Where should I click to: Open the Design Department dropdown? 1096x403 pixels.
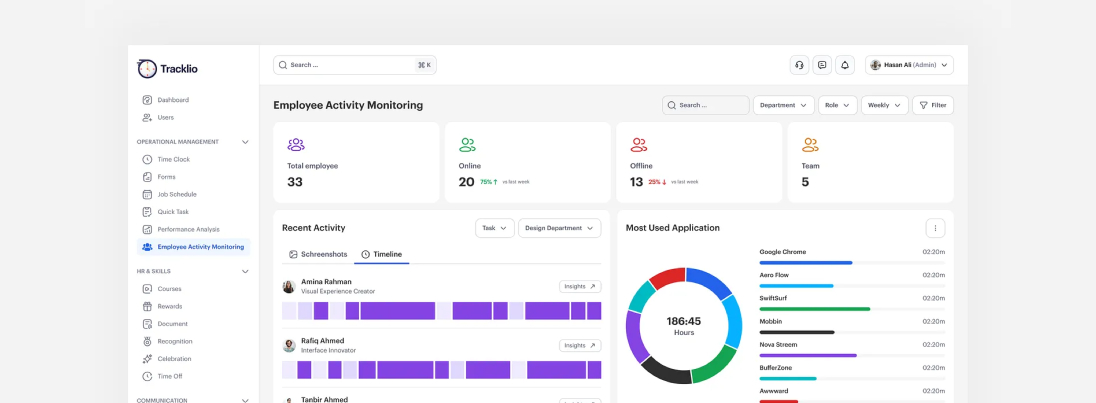pyautogui.click(x=559, y=228)
